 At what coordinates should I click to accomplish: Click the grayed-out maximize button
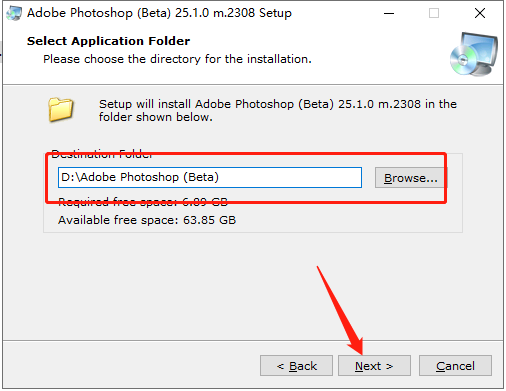tap(434, 13)
